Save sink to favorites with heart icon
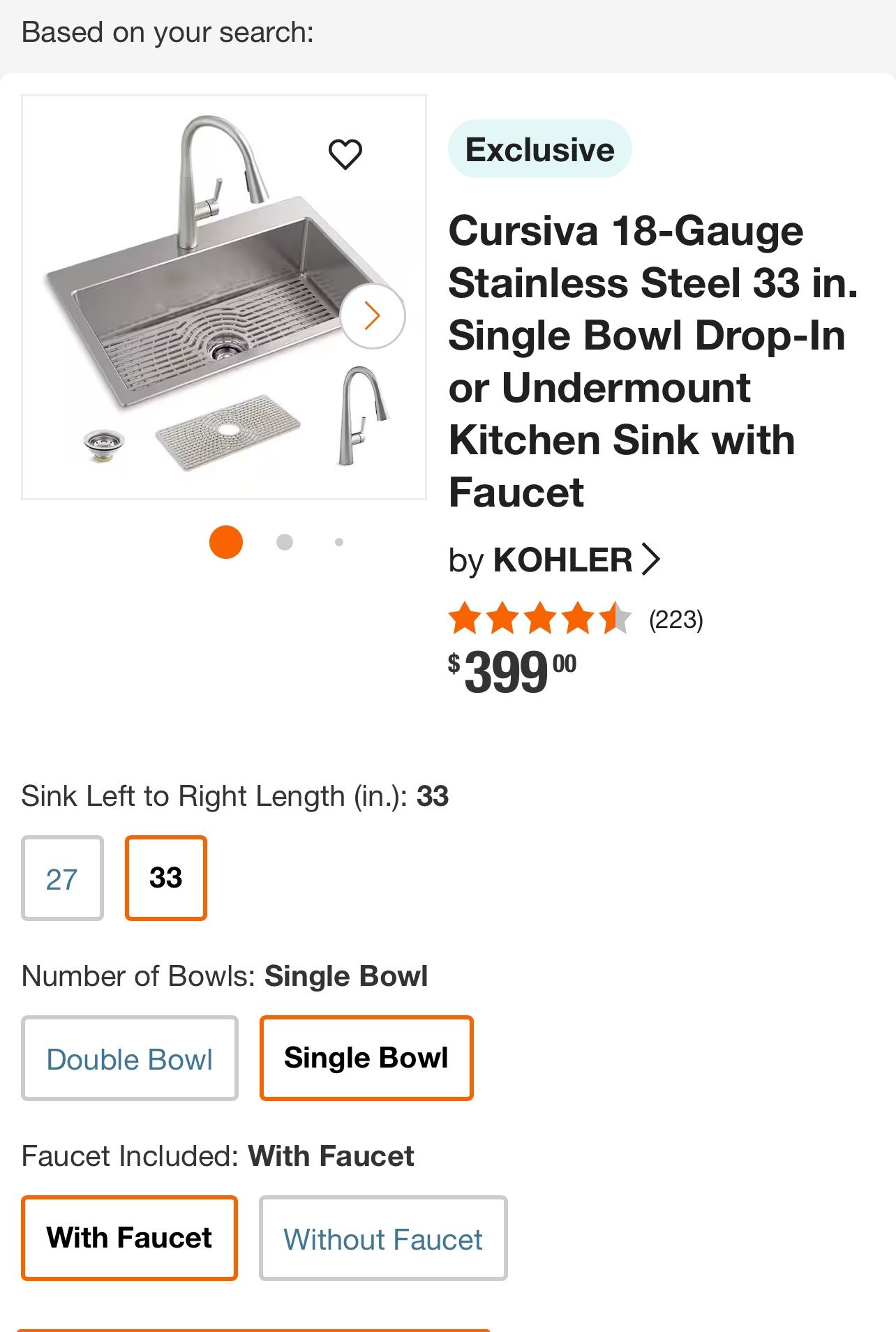Viewport: 896px width, 1332px height. [x=345, y=154]
